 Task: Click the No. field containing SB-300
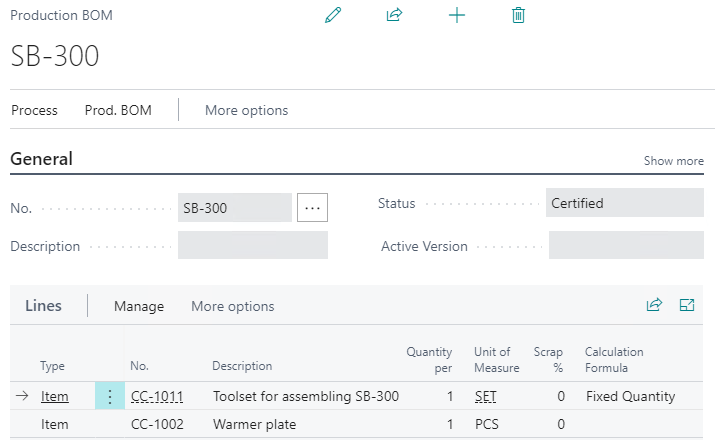coord(235,207)
